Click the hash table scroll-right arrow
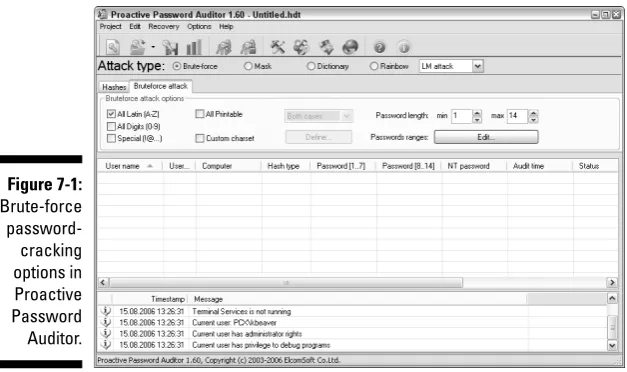627x372 pixels. click(x=612, y=283)
